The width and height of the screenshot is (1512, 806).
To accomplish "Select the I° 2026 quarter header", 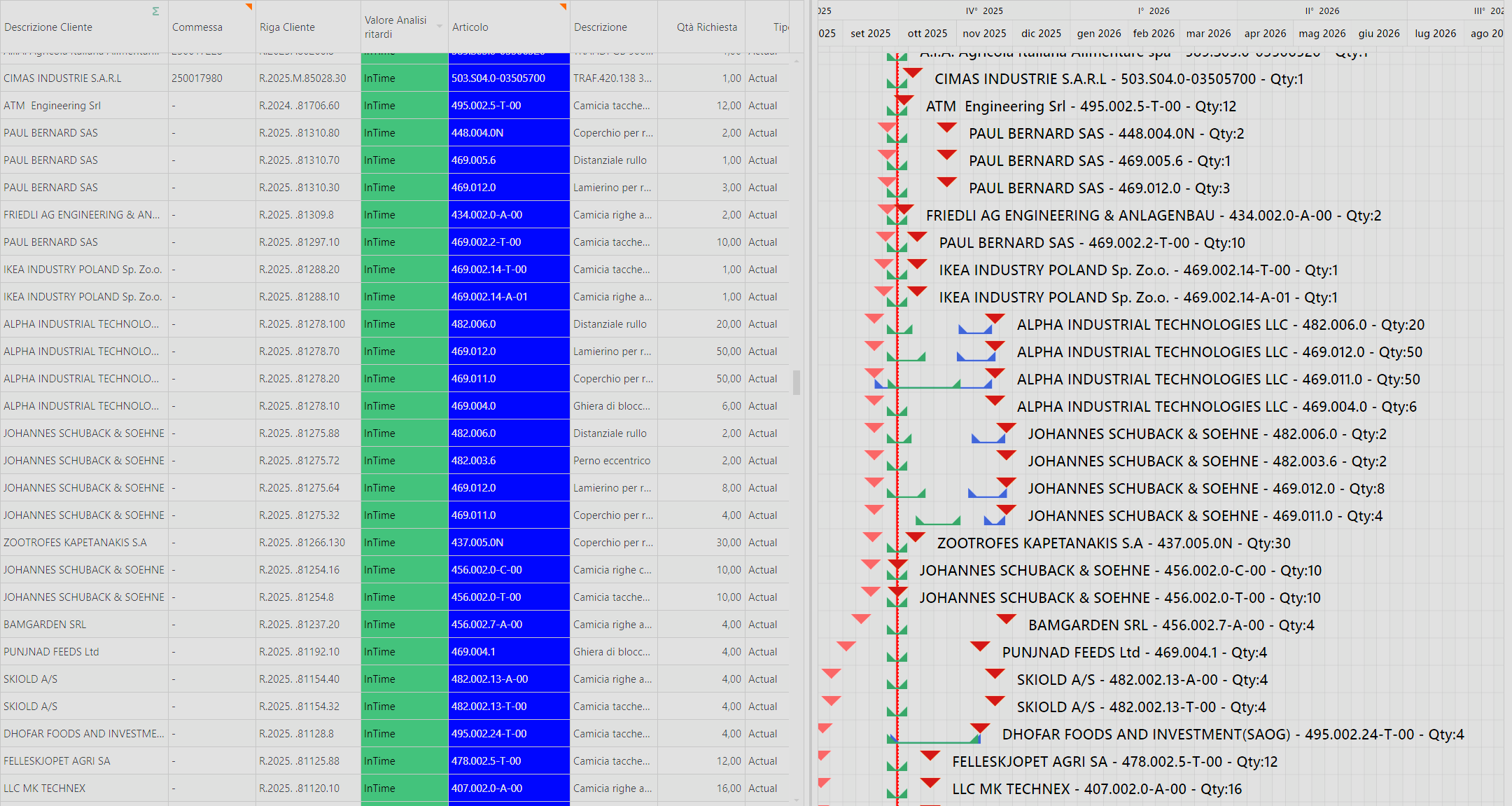I will pyautogui.click(x=1153, y=11).
